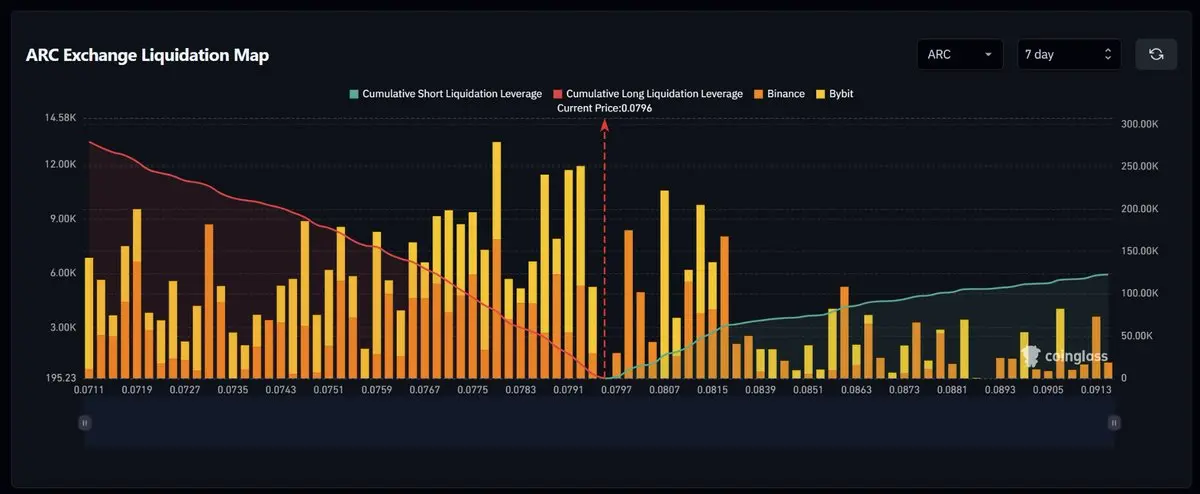Click the 0.0751 x-axis label

pyautogui.click(x=328, y=392)
